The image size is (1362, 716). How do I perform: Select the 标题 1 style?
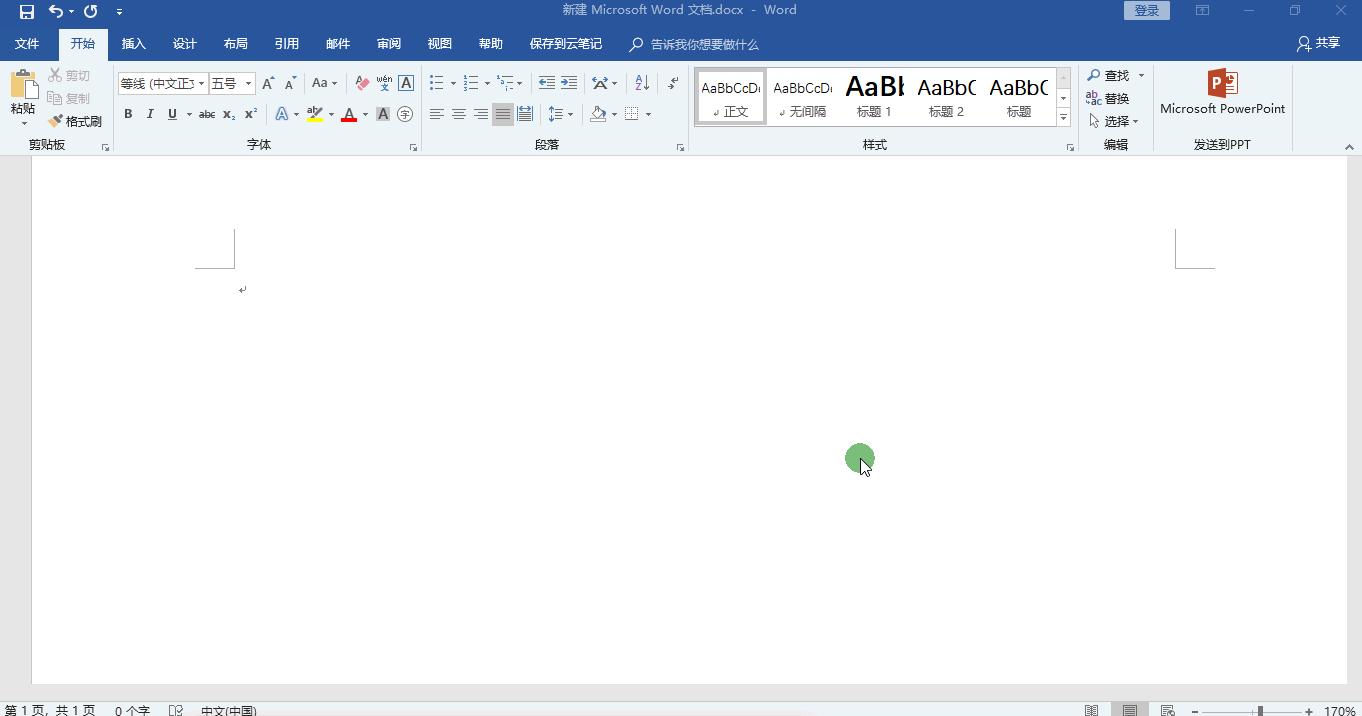[874, 97]
